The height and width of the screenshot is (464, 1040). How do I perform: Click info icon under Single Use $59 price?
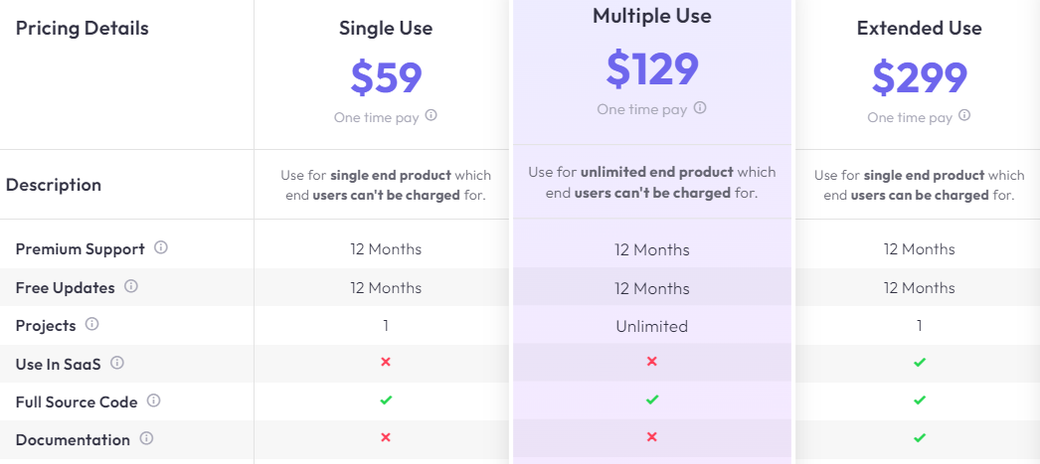pyautogui.click(x=431, y=115)
